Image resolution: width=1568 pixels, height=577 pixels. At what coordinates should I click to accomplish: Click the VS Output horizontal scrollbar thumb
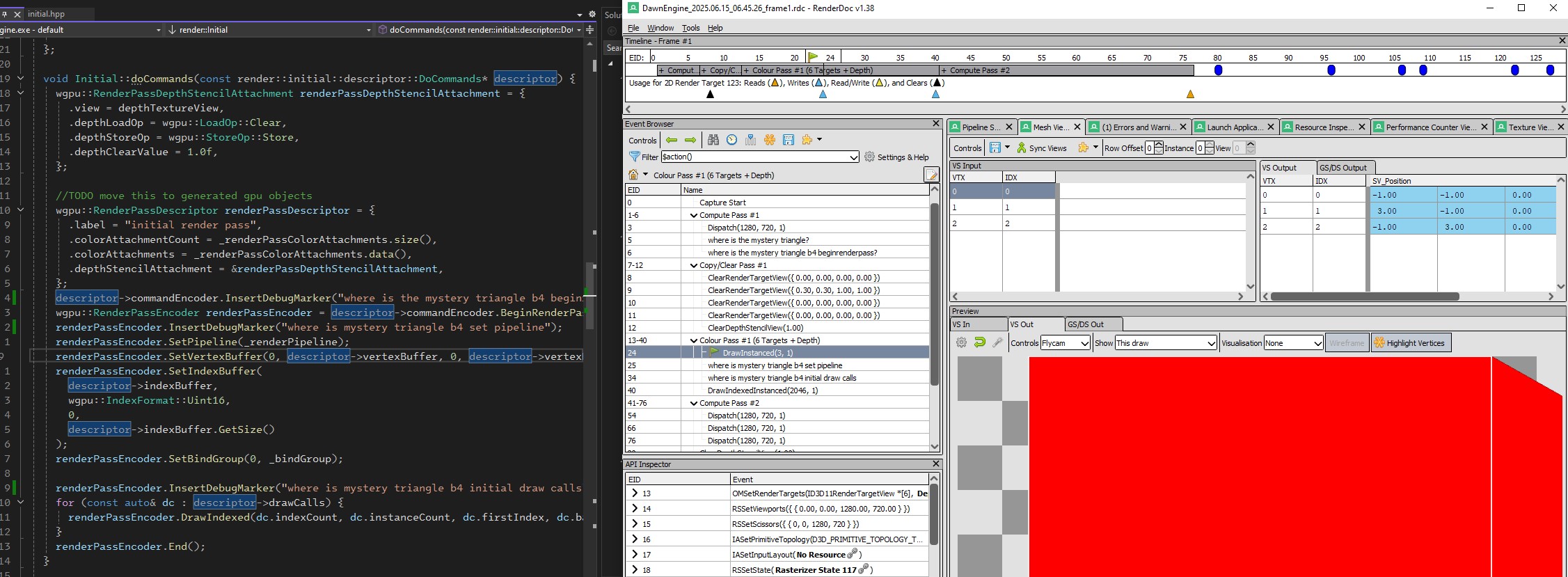1365,297
